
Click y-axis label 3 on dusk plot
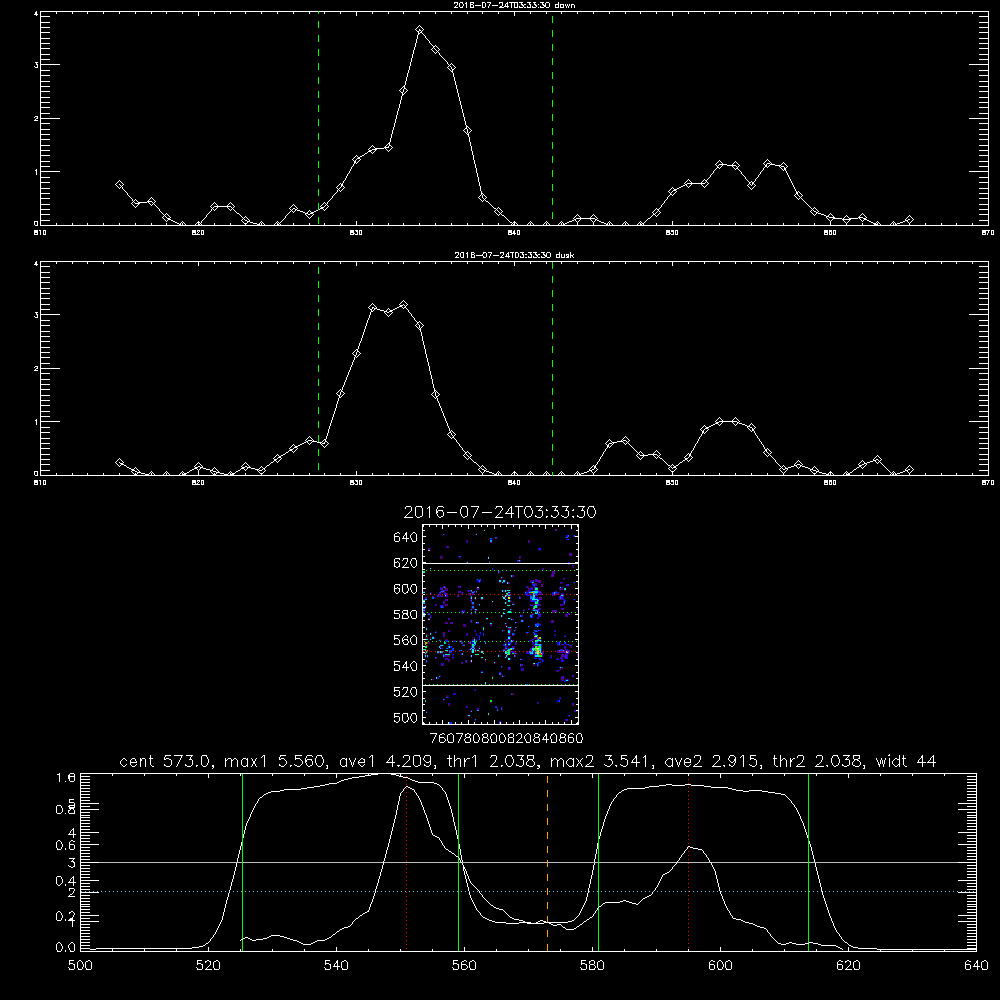(x=36, y=315)
